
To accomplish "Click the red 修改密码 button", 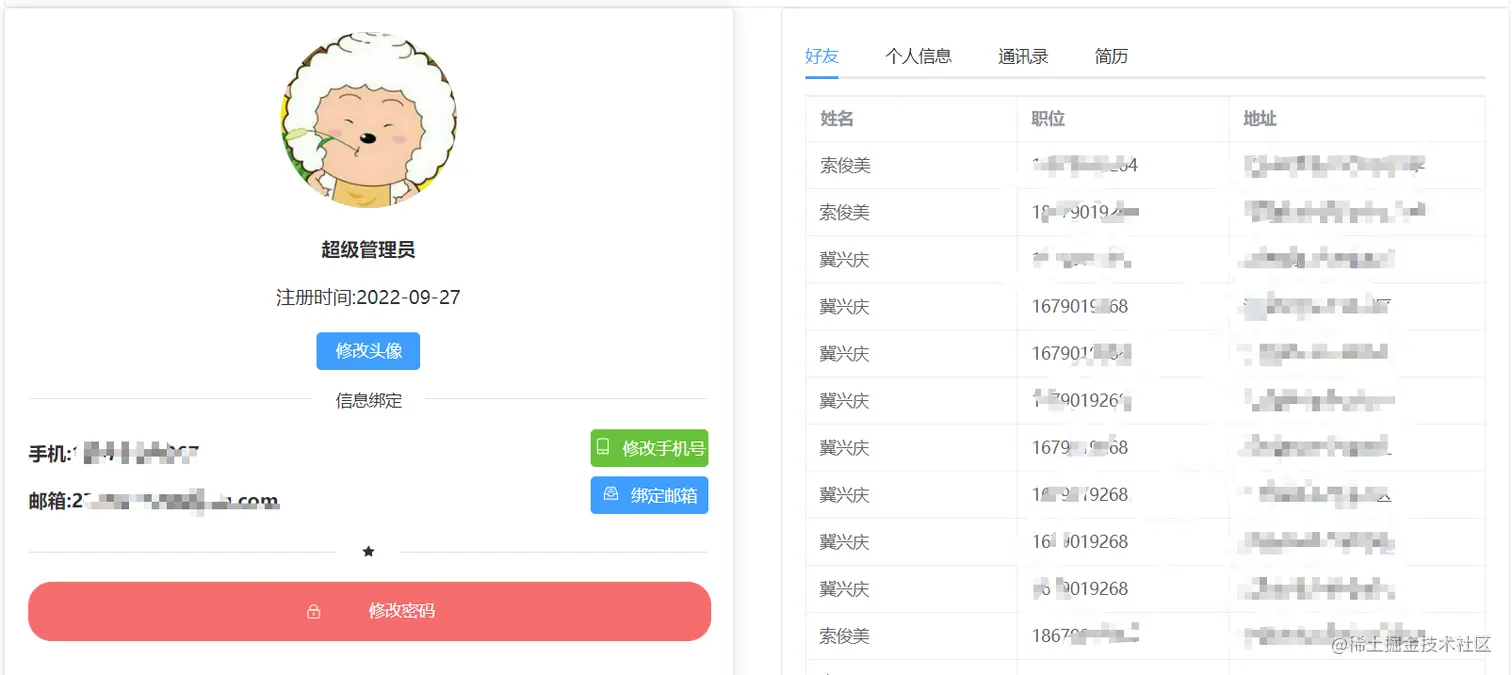I will pyautogui.click(x=369, y=611).
